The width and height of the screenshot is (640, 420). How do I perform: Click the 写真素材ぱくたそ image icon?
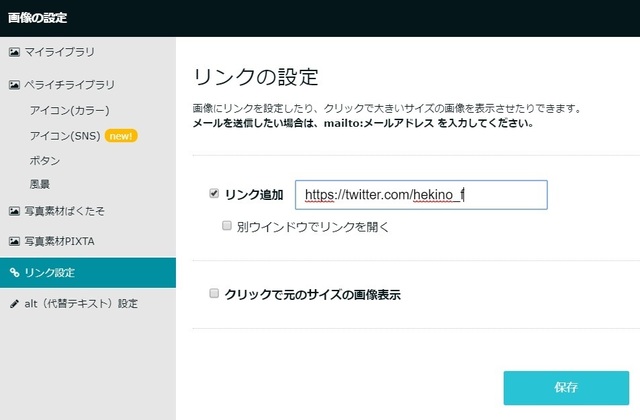14,211
